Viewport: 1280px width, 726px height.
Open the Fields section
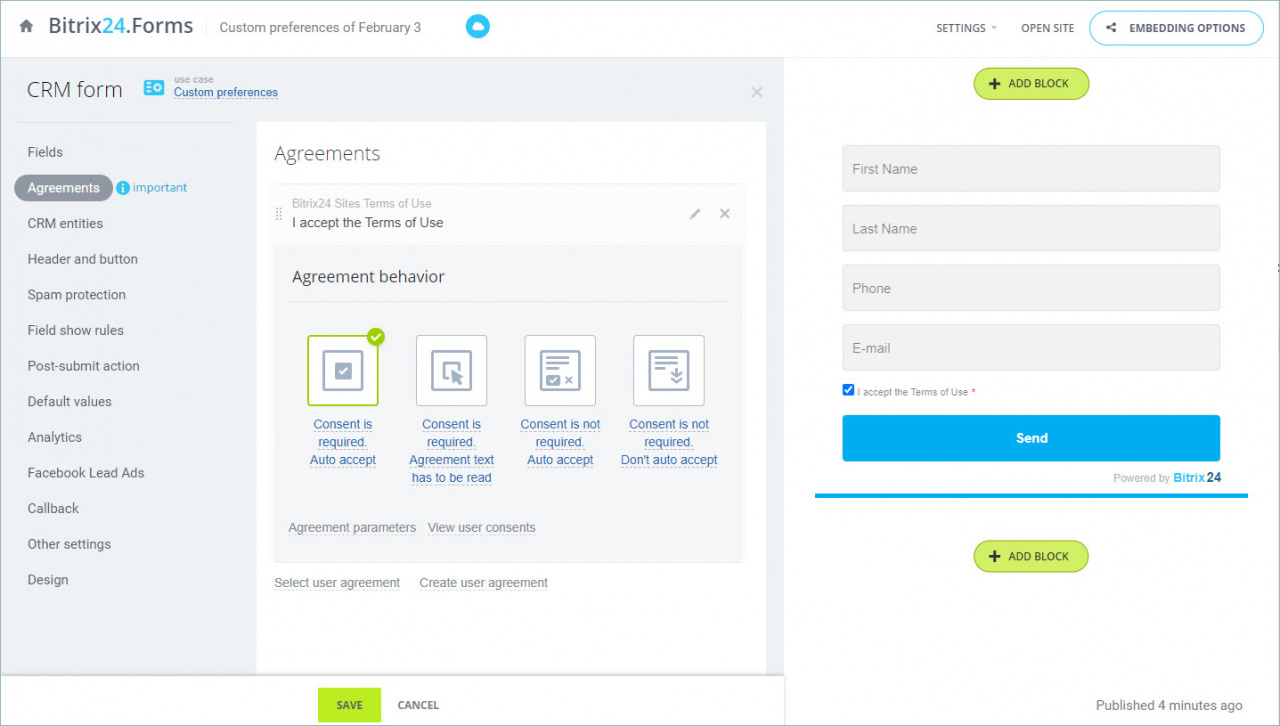tap(45, 152)
